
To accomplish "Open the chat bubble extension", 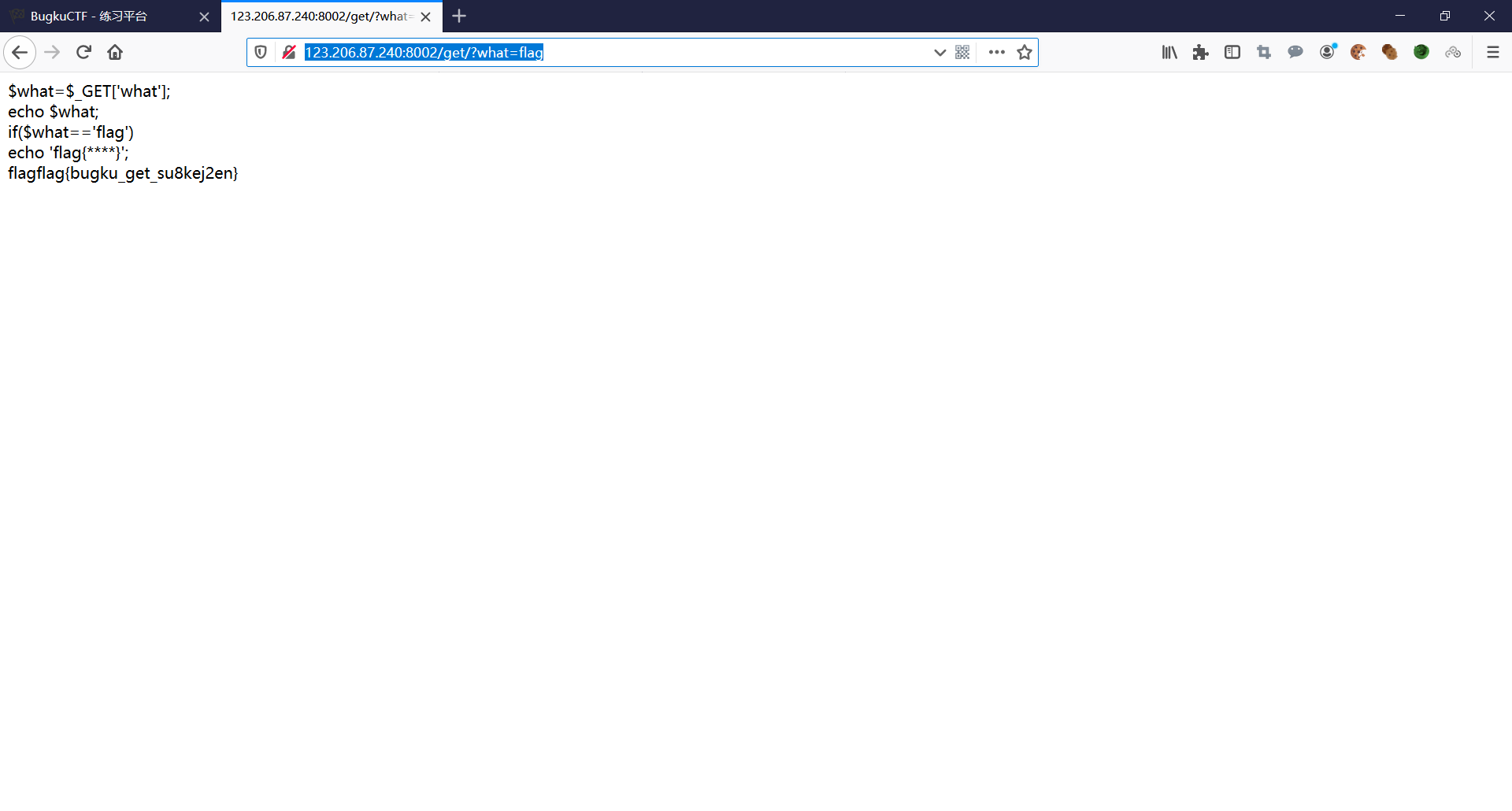I will tap(1295, 52).
